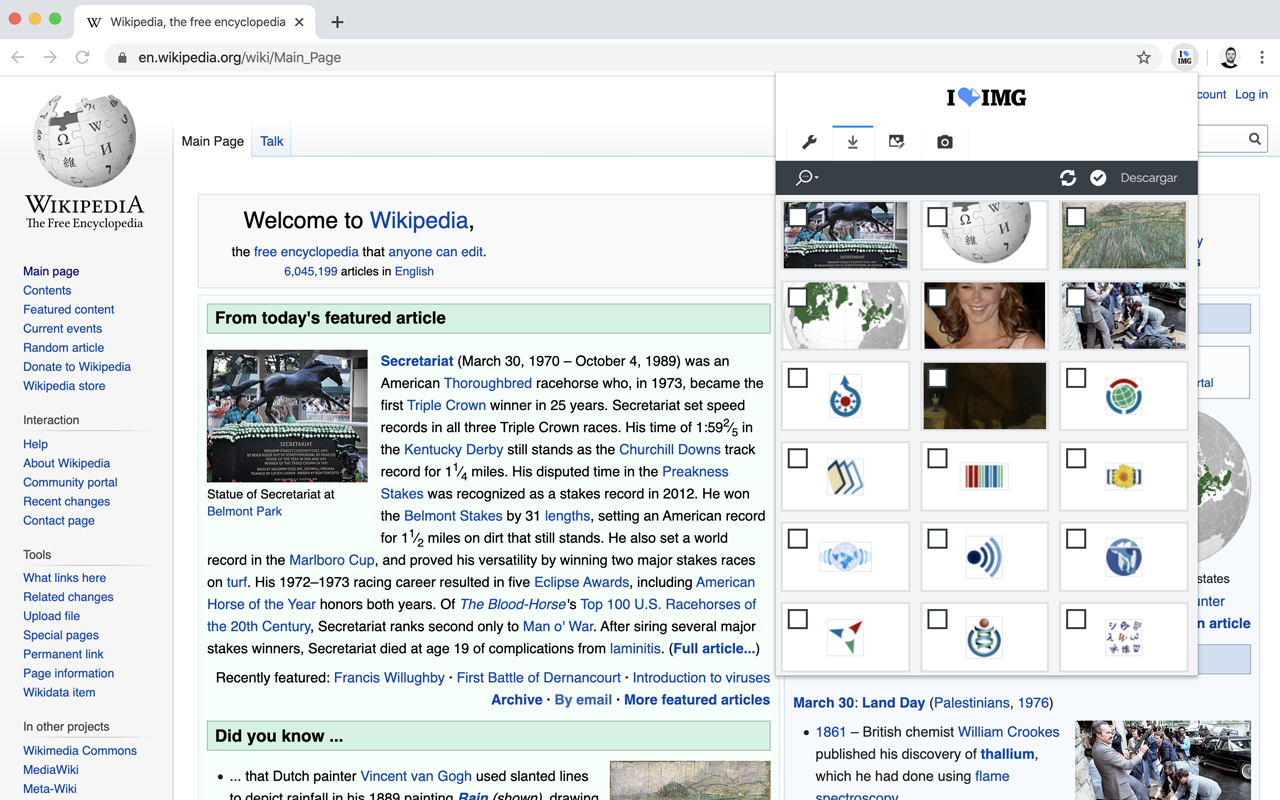Click the Kentucky Derby link

click(453, 449)
